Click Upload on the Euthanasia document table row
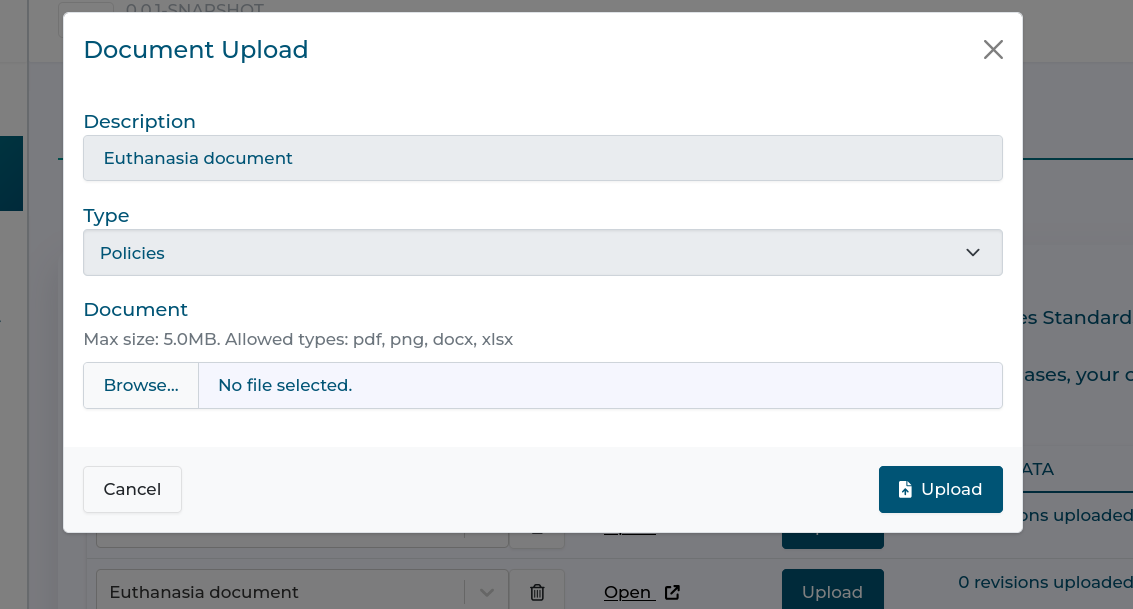 833,592
